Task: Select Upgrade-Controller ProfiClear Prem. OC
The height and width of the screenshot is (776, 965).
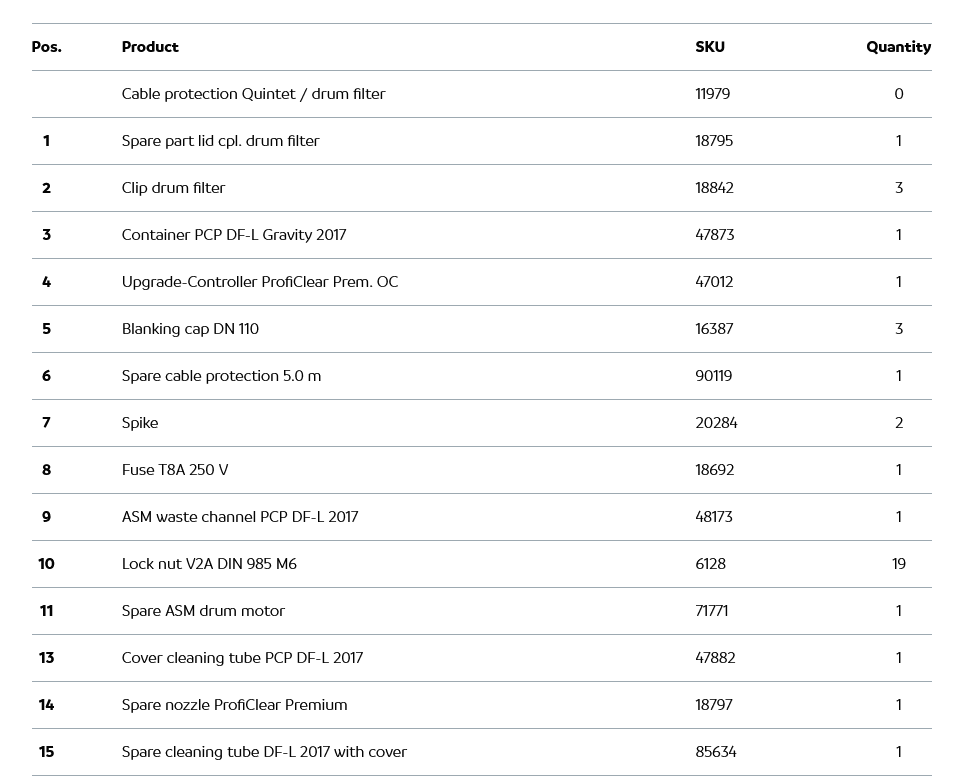Action: 259,282
